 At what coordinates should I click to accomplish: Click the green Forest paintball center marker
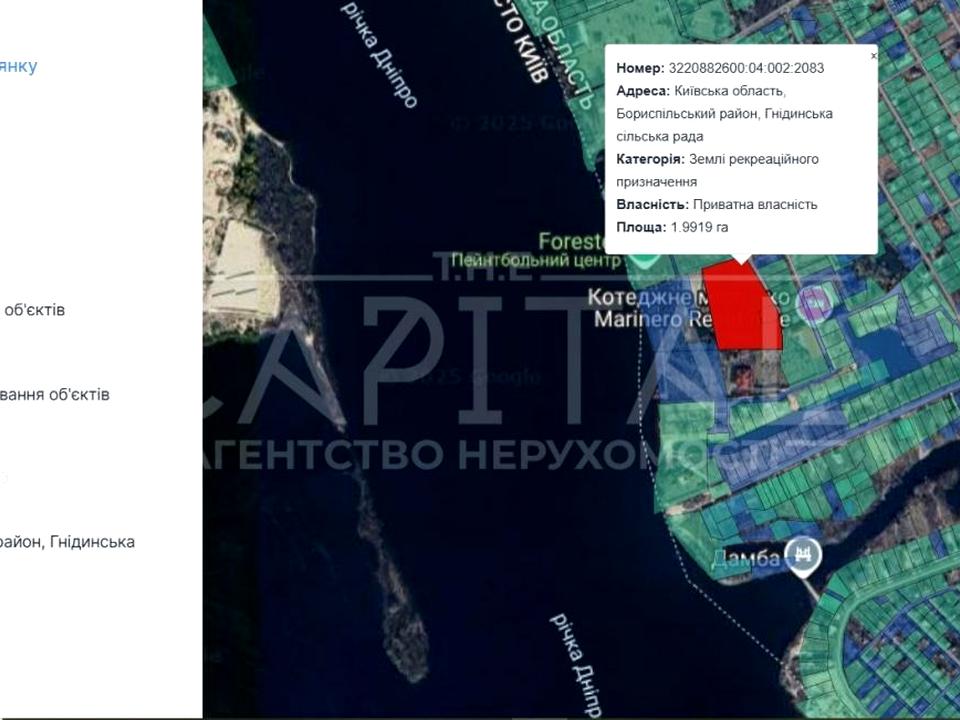point(641,255)
